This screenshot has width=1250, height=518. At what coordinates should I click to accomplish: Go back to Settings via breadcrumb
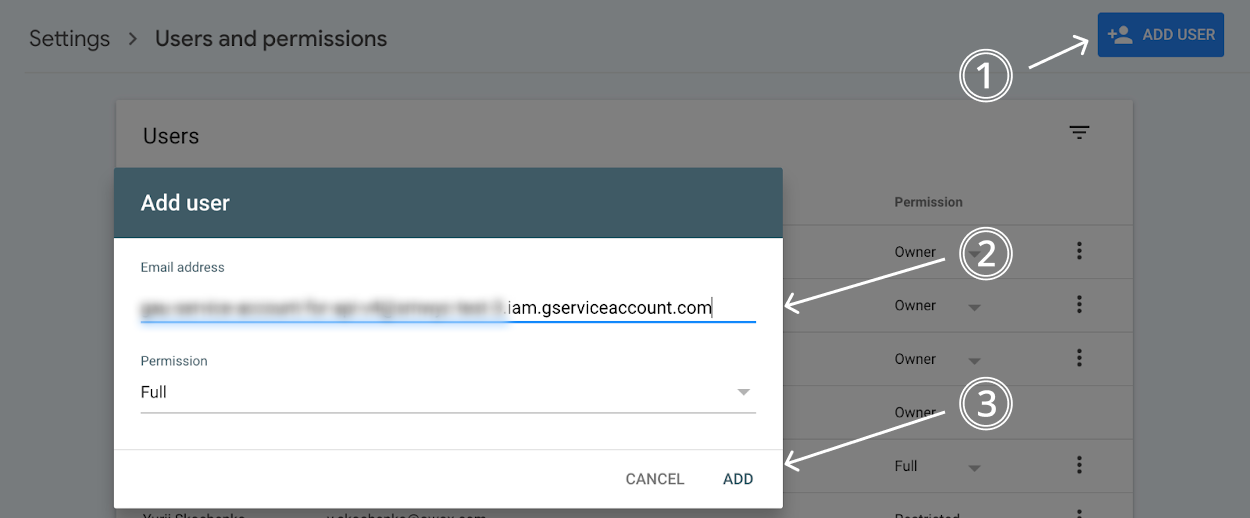pos(69,39)
